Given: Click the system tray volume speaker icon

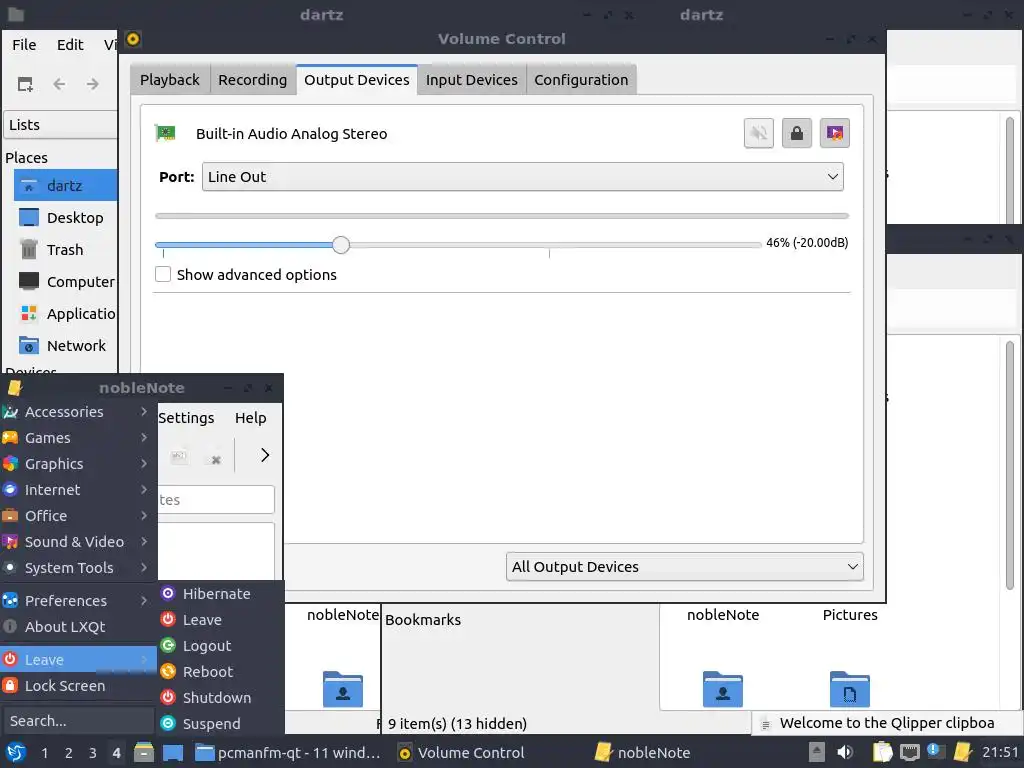Looking at the screenshot, I should coord(845,752).
